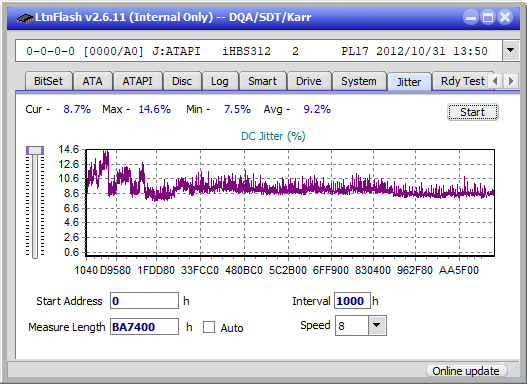The width and height of the screenshot is (527, 384).
Task: Click the DC Jitter (%) chart title
Action: click(x=273, y=136)
